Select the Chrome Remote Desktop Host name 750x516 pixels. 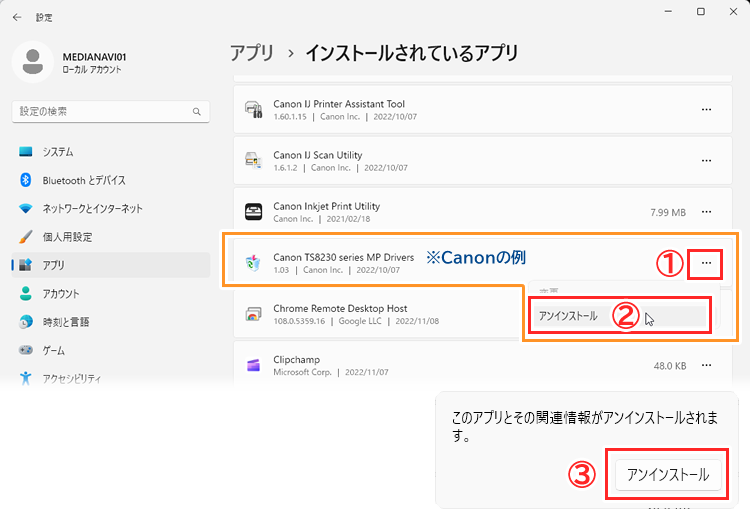pyautogui.click(x=341, y=308)
